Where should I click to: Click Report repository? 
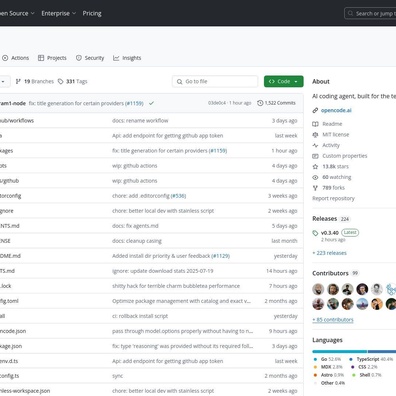coord(333,198)
